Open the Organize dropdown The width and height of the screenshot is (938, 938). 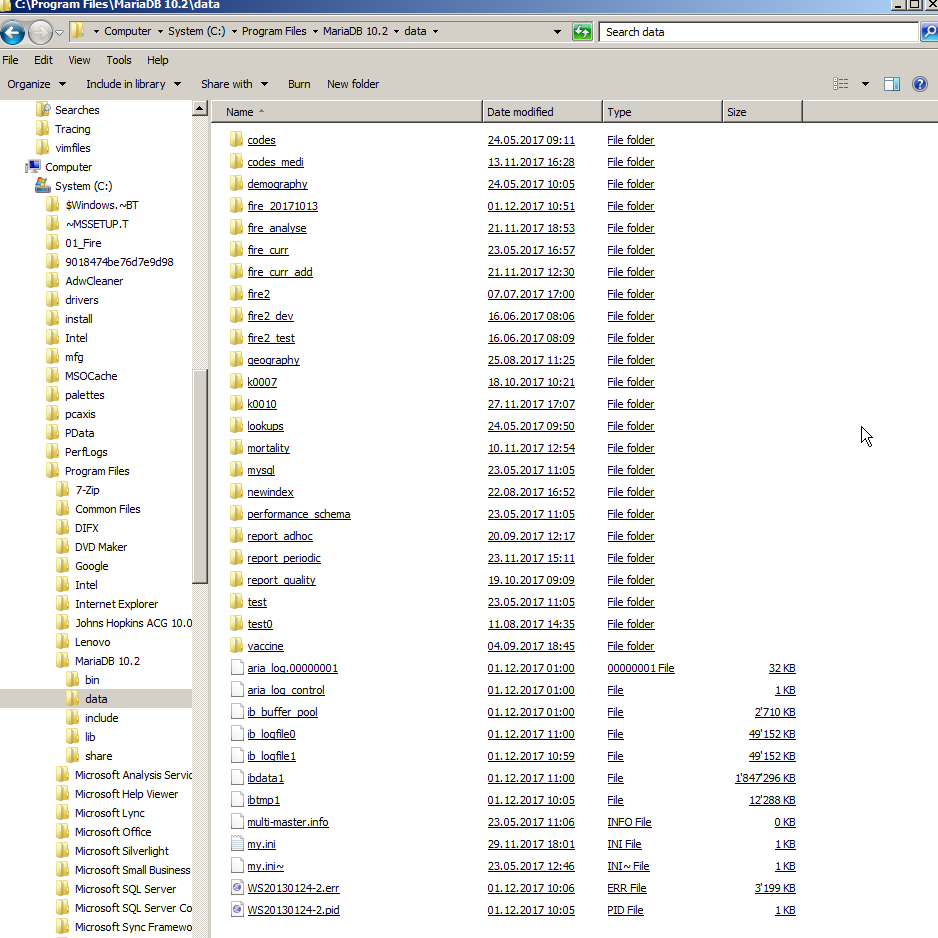coord(36,84)
